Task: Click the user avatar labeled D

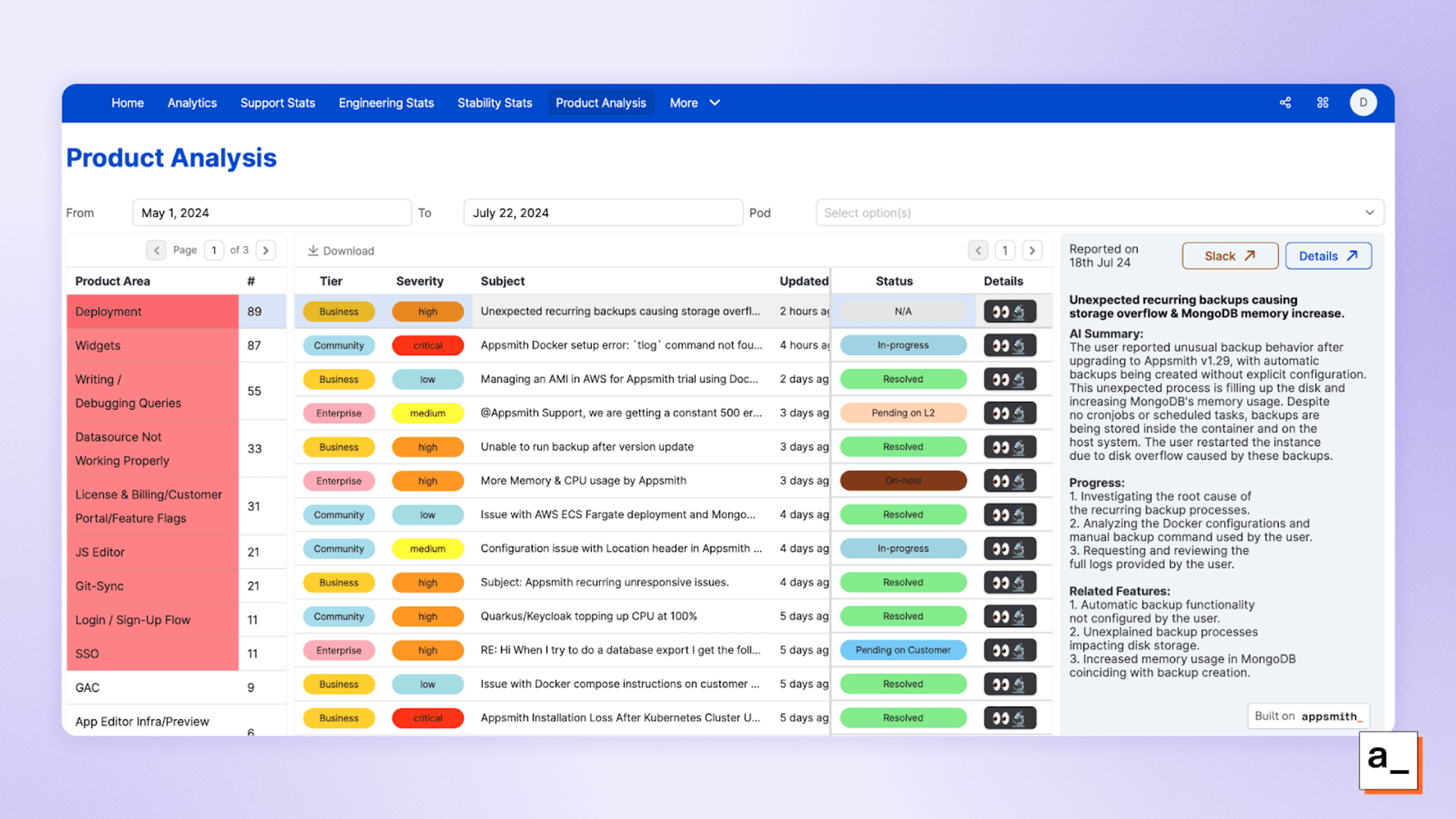Action: tap(1364, 103)
